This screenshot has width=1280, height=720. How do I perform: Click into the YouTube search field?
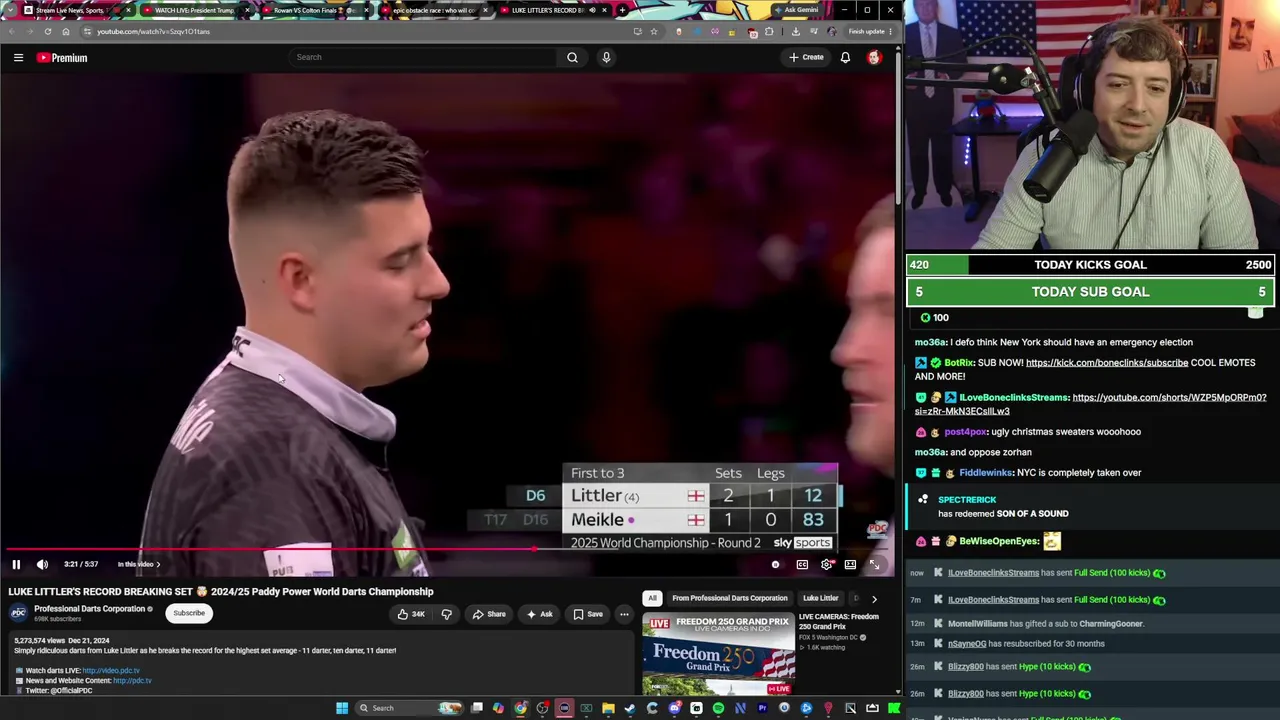tap(424, 57)
